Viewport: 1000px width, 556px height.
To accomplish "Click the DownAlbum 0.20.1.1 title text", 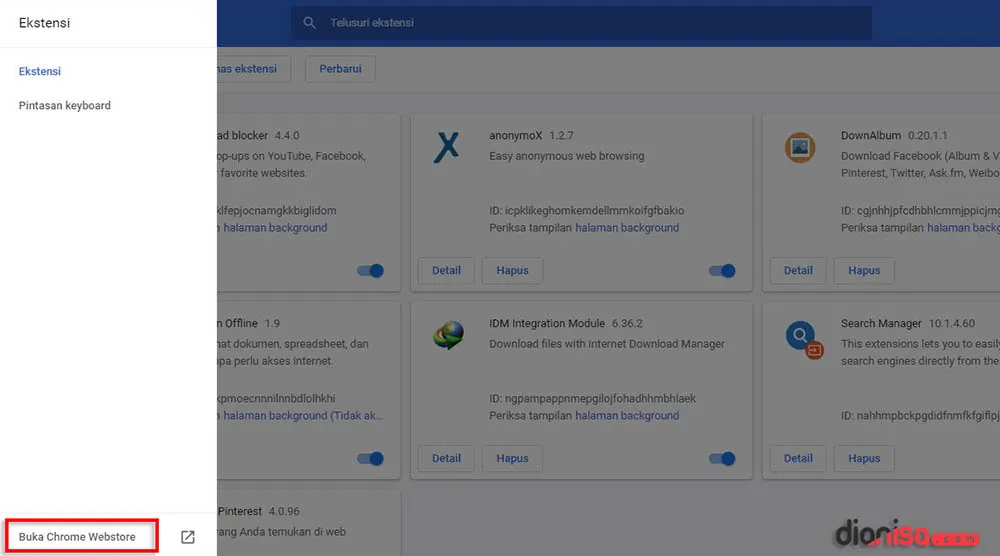I will (894, 135).
